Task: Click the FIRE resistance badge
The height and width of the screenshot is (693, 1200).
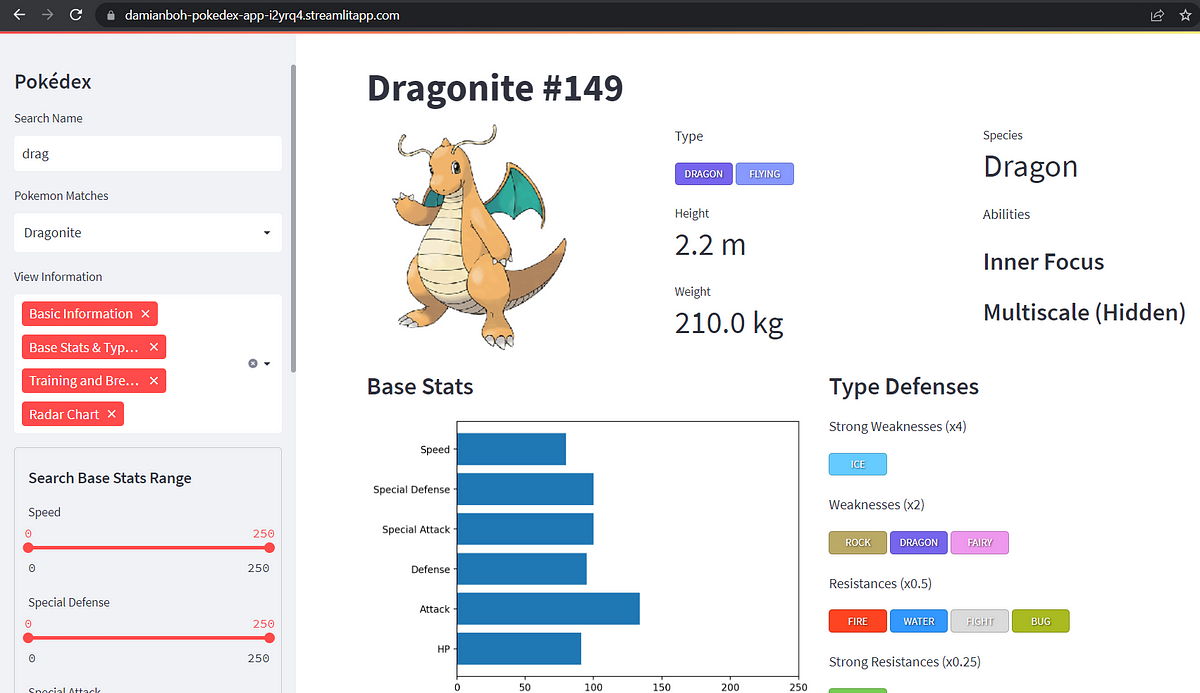Action: 858,621
